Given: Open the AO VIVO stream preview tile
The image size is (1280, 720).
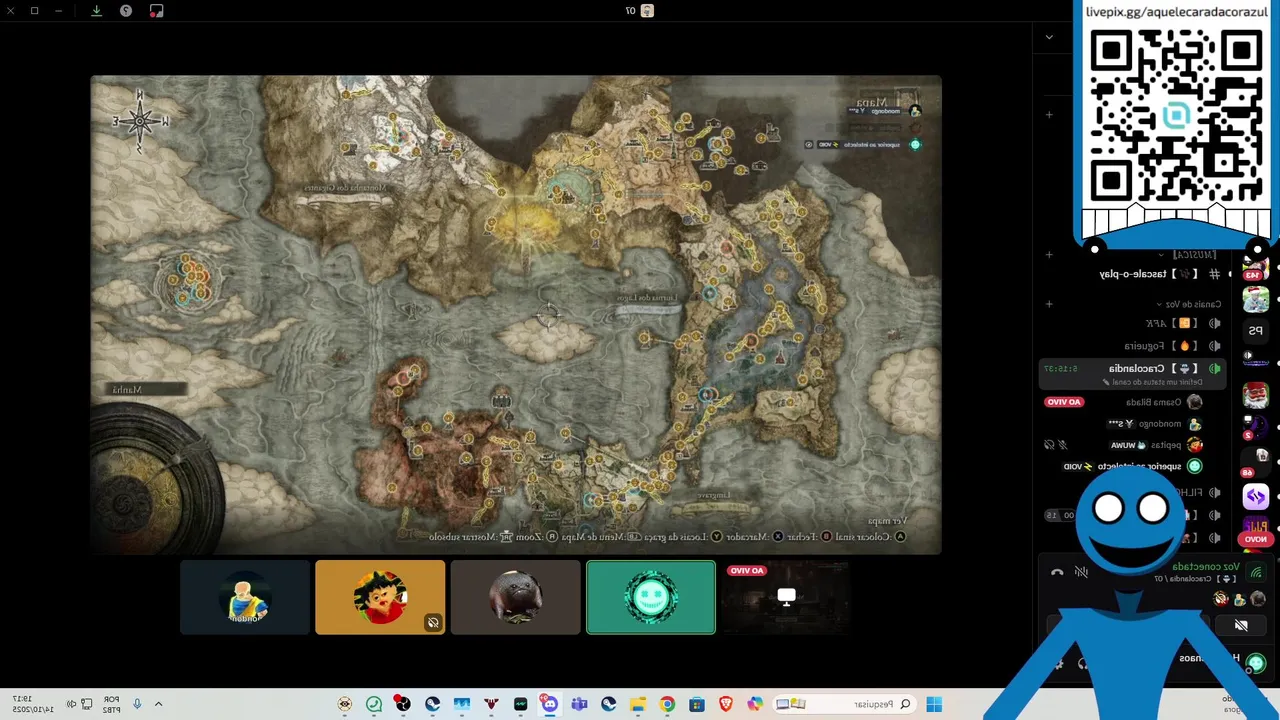Looking at the screenshot, I should point(786,597).
